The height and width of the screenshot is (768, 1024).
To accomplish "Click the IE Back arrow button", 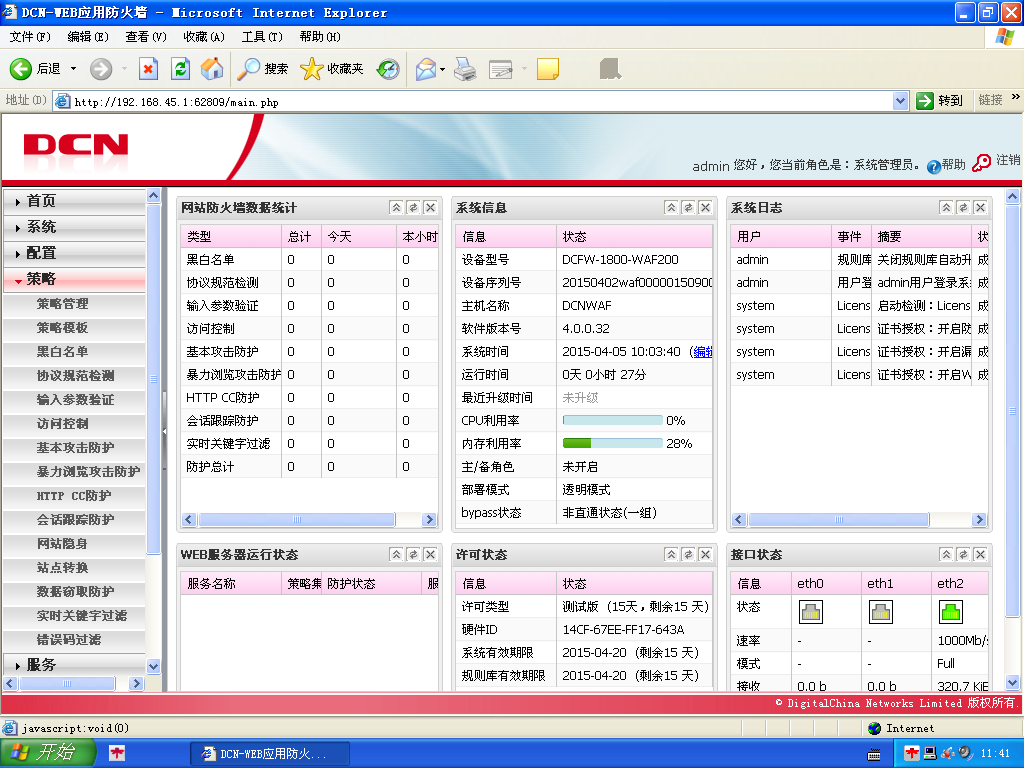I will 21,69.
